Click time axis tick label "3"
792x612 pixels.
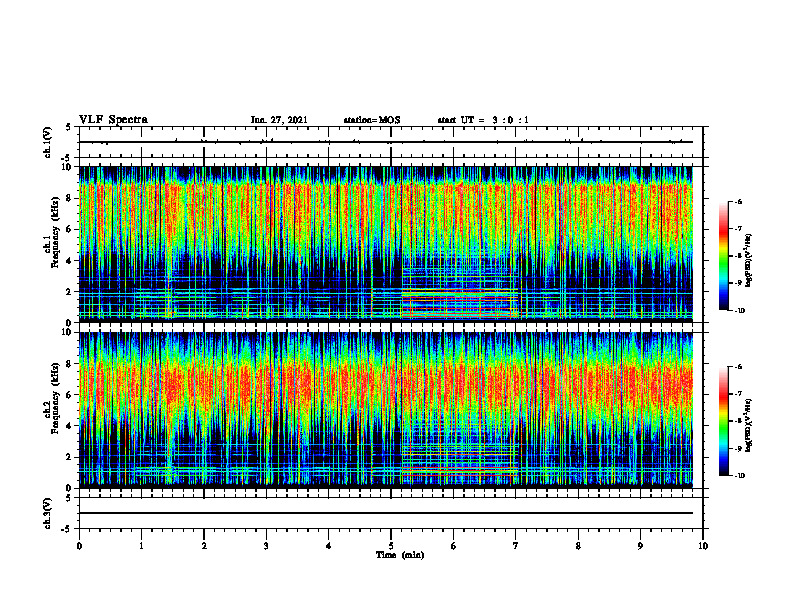click(266, 546)
